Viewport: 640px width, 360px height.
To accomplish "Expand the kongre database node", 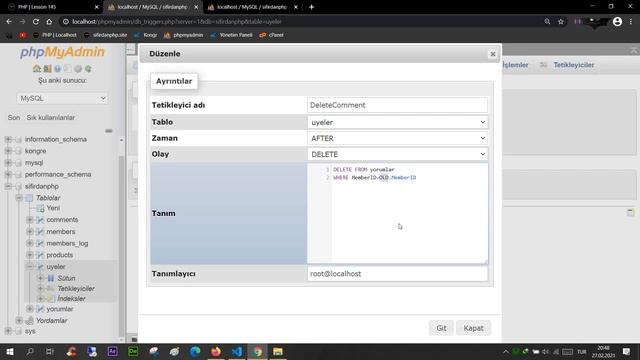I will (8, 151).
